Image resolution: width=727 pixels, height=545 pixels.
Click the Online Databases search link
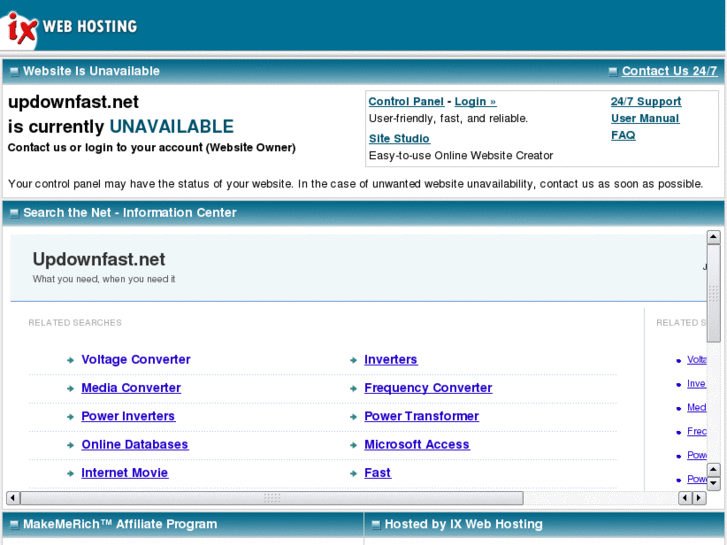click(135, 444)
